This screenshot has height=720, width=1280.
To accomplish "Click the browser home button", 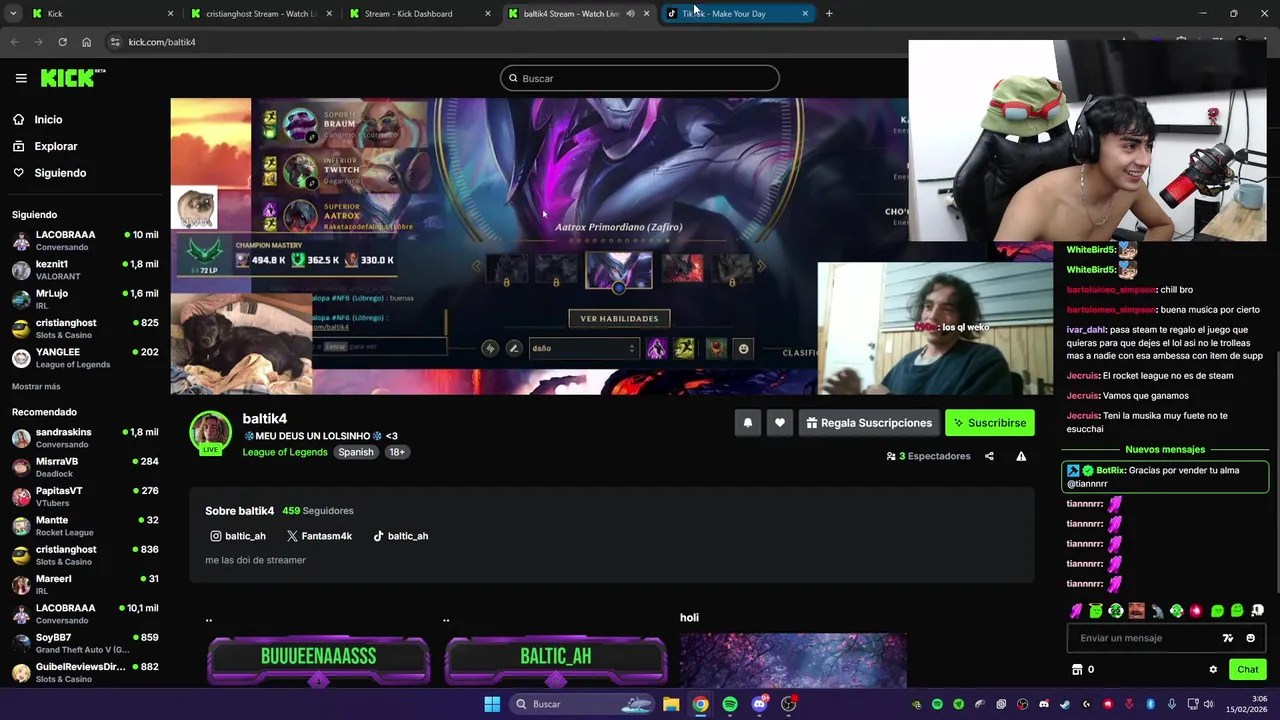I will point(87,42).
